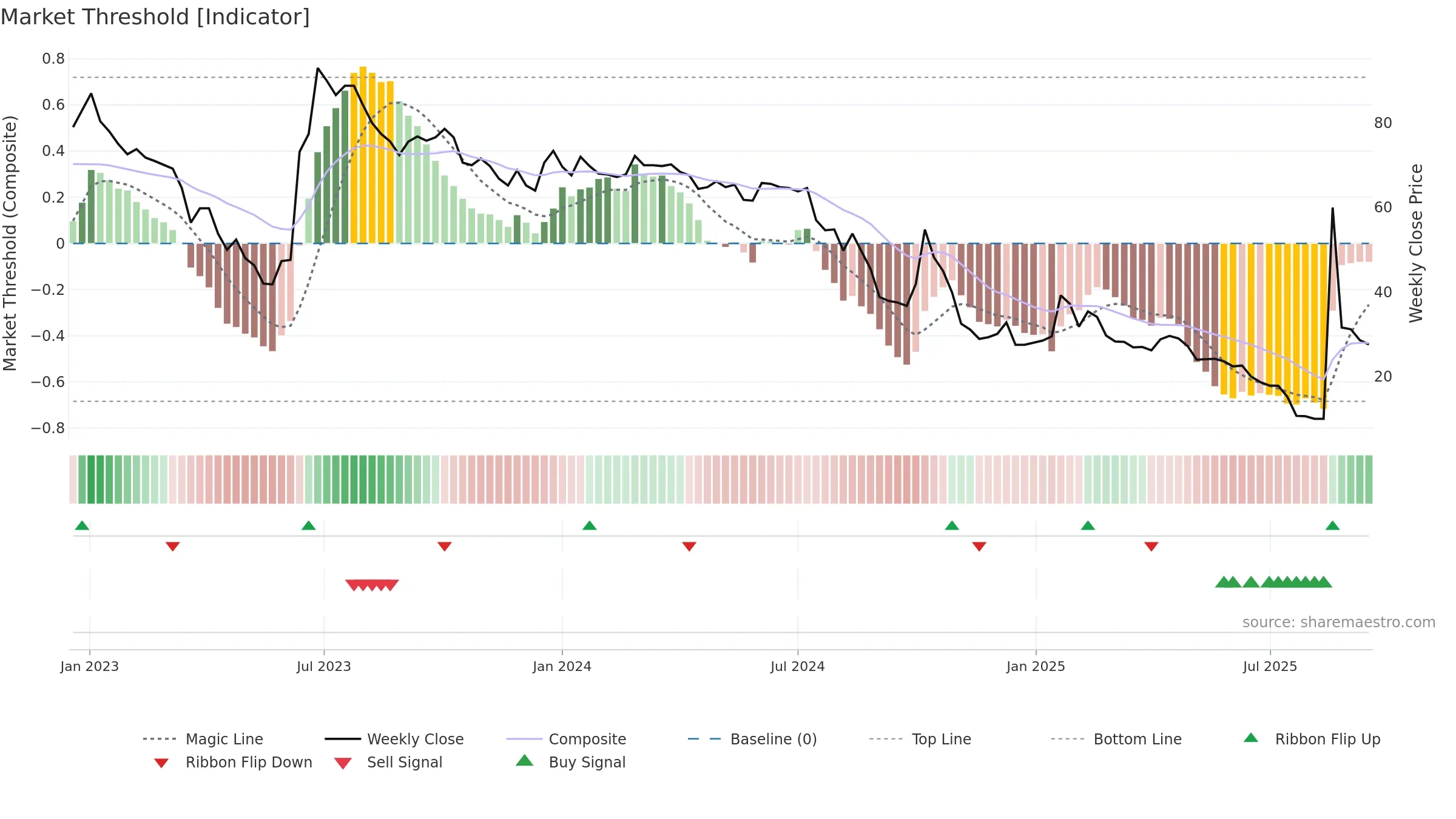Click the ribbon flip down marker in spring 2025

point(1151,547)
